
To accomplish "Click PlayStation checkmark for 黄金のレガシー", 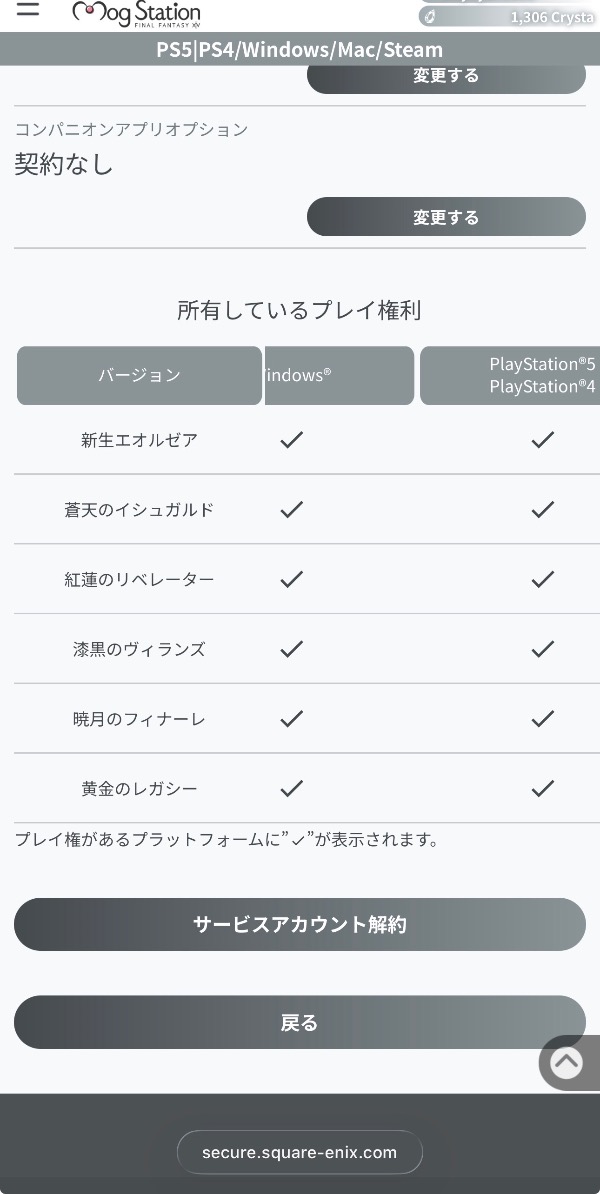I will [542, 789].
